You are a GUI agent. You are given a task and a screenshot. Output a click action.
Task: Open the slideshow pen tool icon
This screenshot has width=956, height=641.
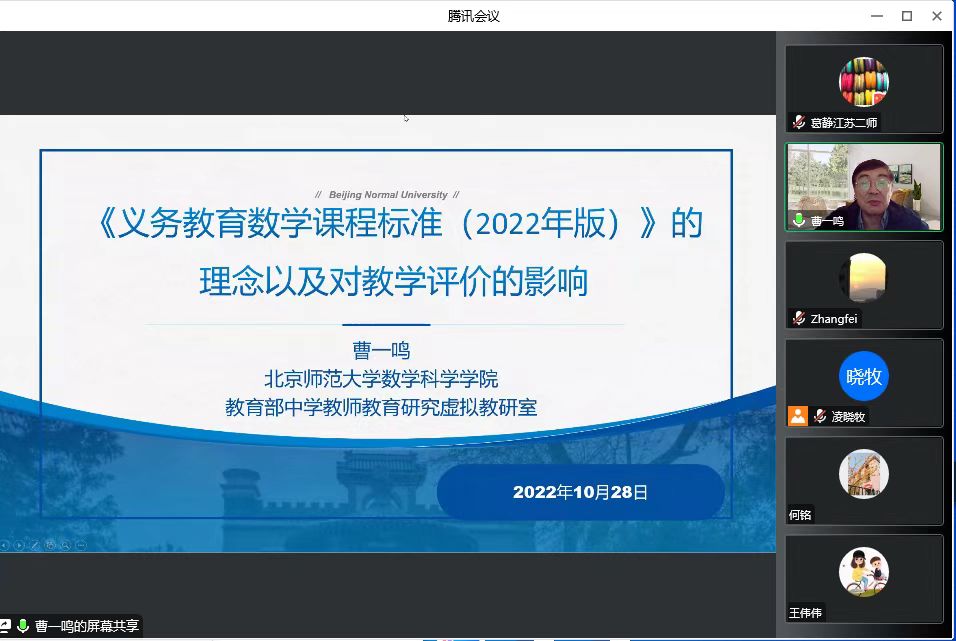tap(35, 545)
